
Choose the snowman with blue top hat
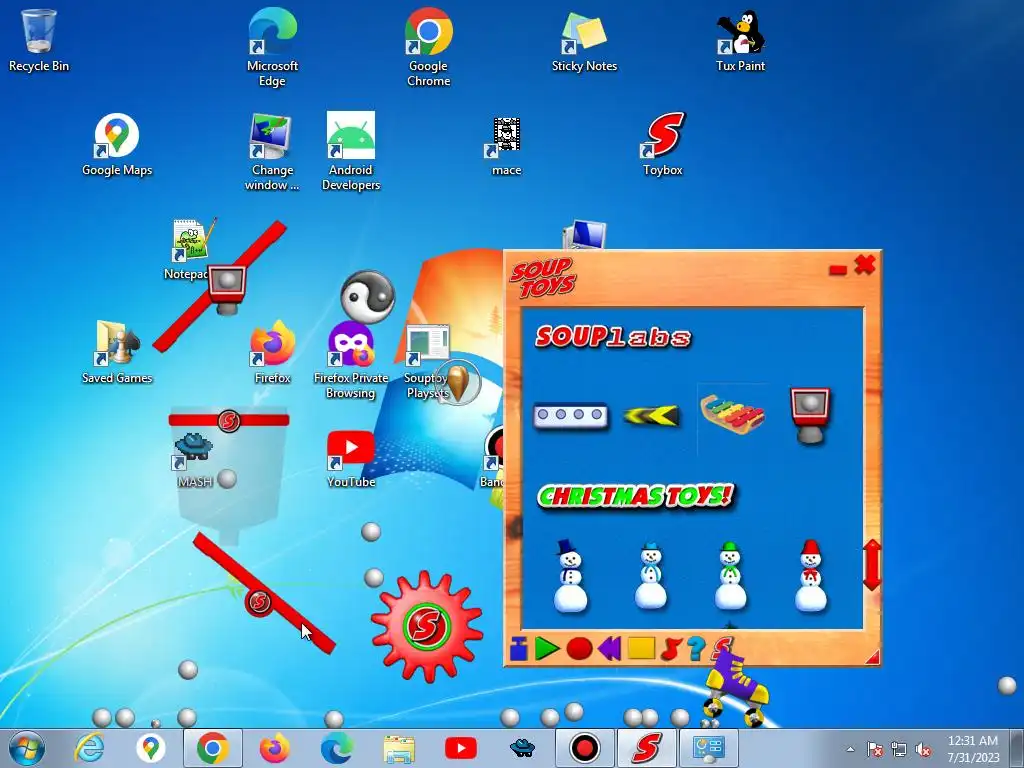click(570, 575)
